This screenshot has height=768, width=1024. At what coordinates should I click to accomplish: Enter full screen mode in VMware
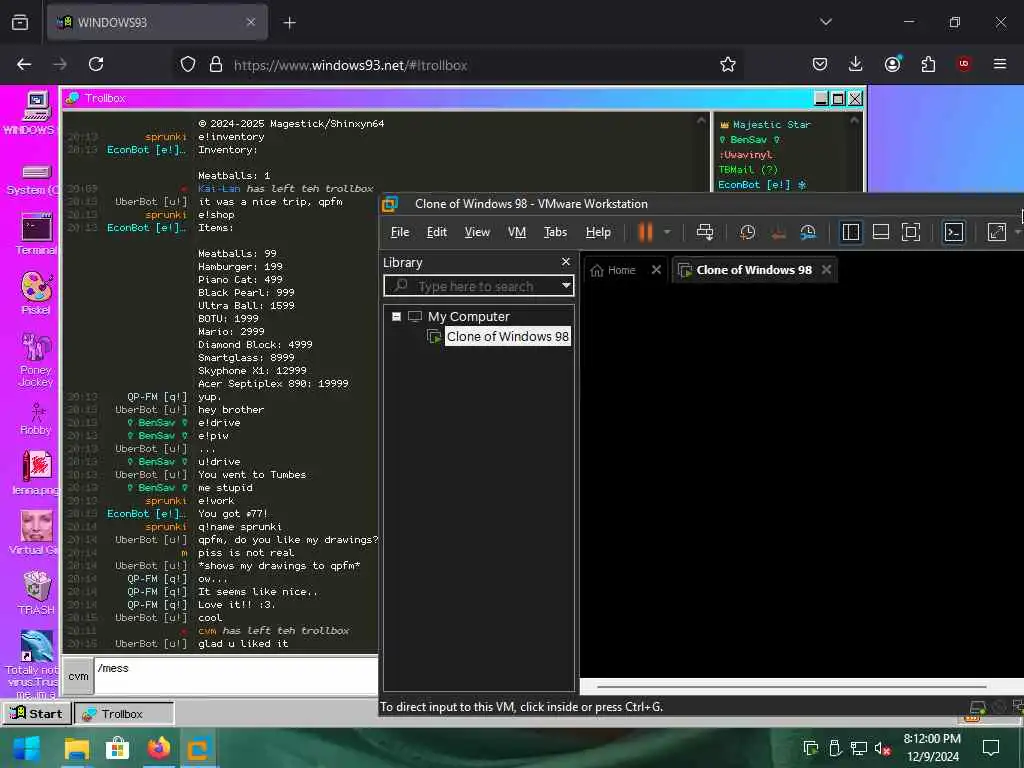[910, 232]
